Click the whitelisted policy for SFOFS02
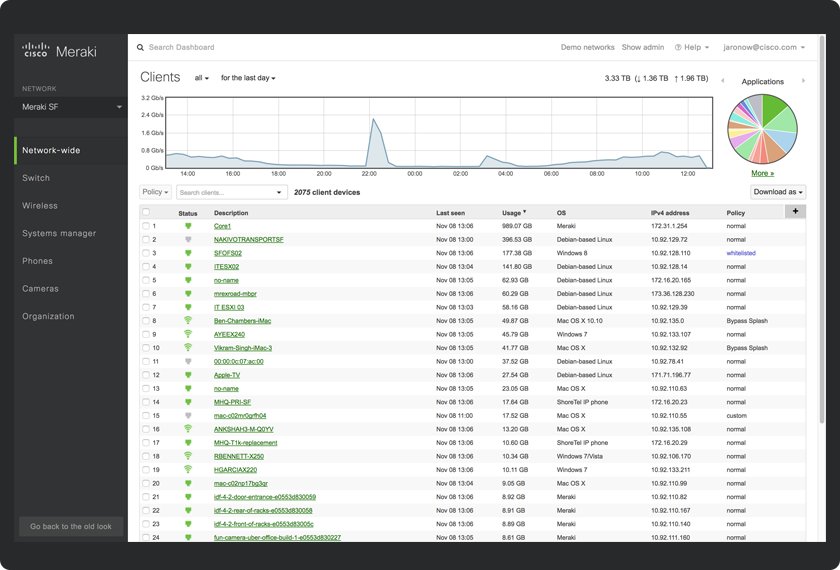Image resolution: width=840 pixels, height=570 pixels. [741, 253]
